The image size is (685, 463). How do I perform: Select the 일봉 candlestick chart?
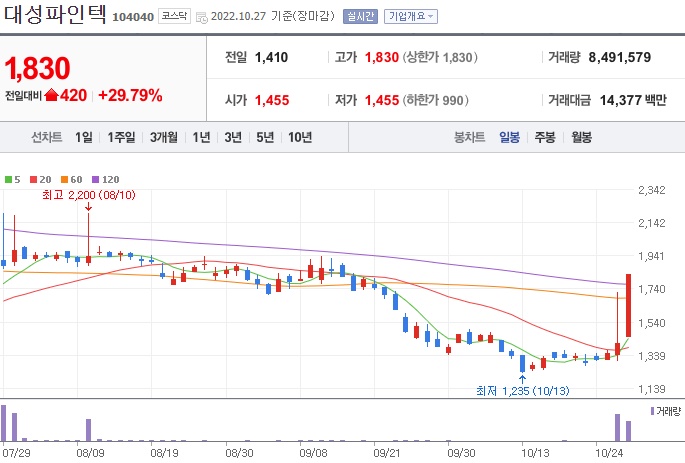click(x=509, y=138)
